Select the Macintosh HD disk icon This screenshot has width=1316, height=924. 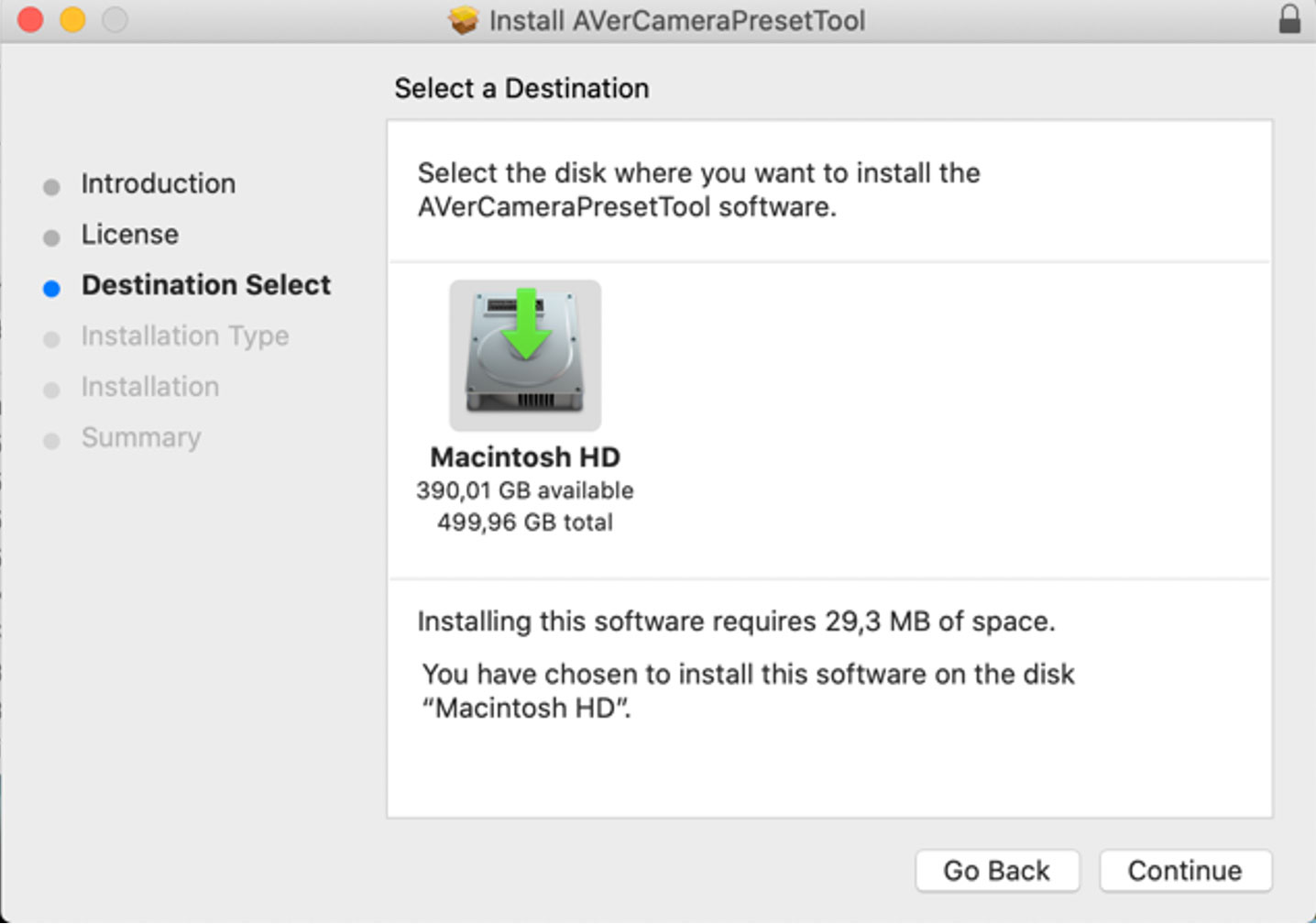[525, 355]
